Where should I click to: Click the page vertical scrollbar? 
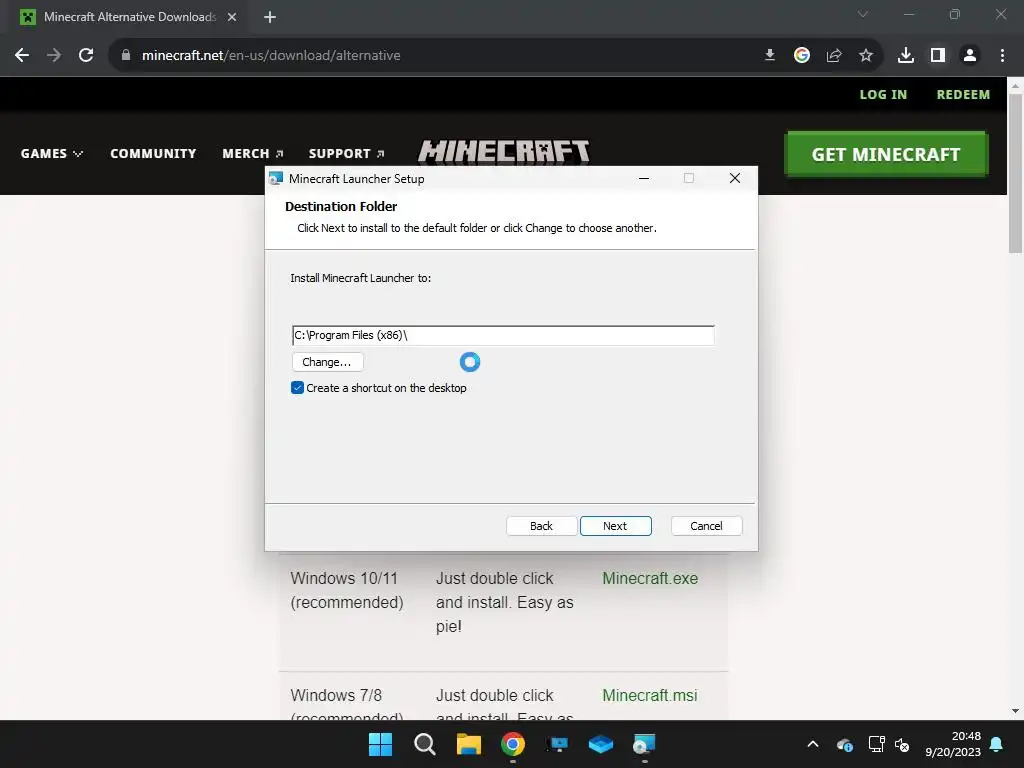1015,173
